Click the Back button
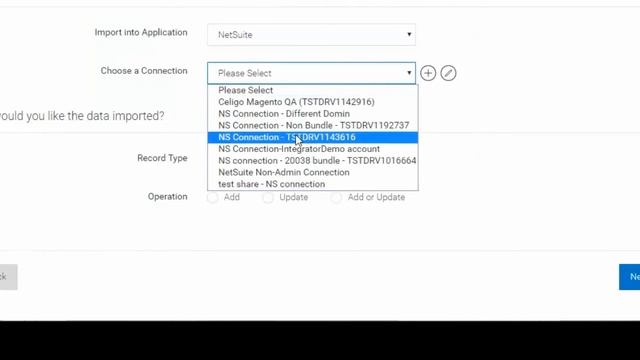This screenshot has height=360, width=640. 9,277
